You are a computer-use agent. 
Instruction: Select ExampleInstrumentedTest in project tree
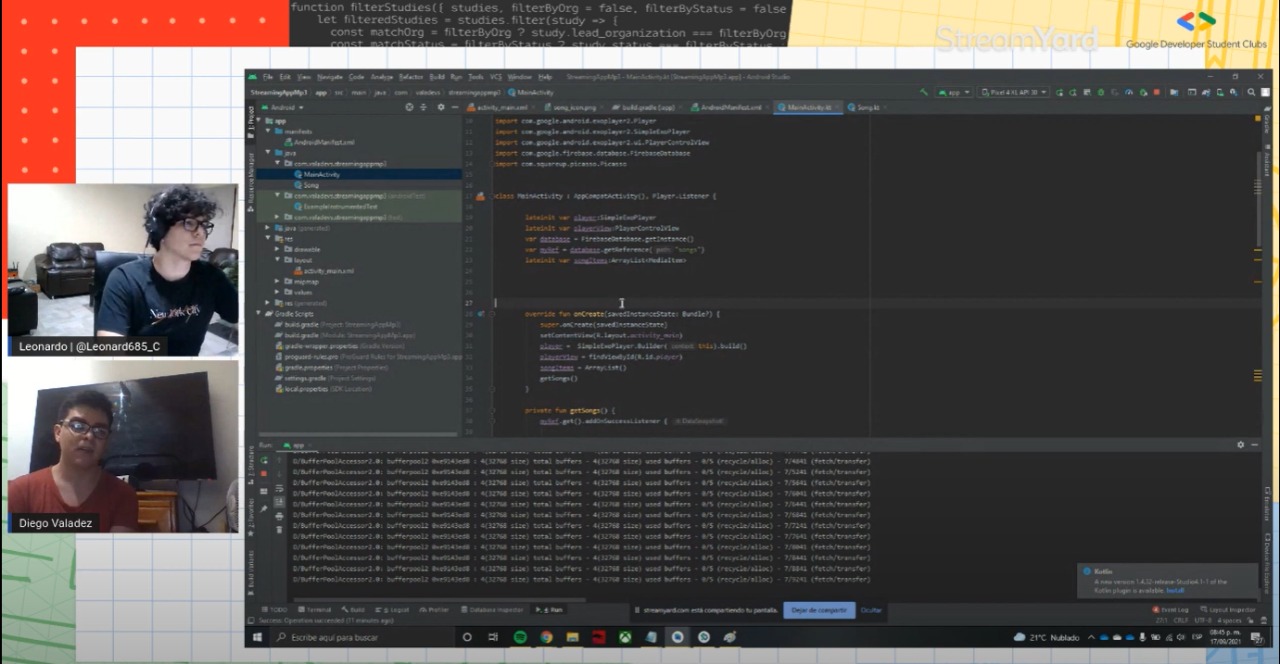[x=334, y=206]
